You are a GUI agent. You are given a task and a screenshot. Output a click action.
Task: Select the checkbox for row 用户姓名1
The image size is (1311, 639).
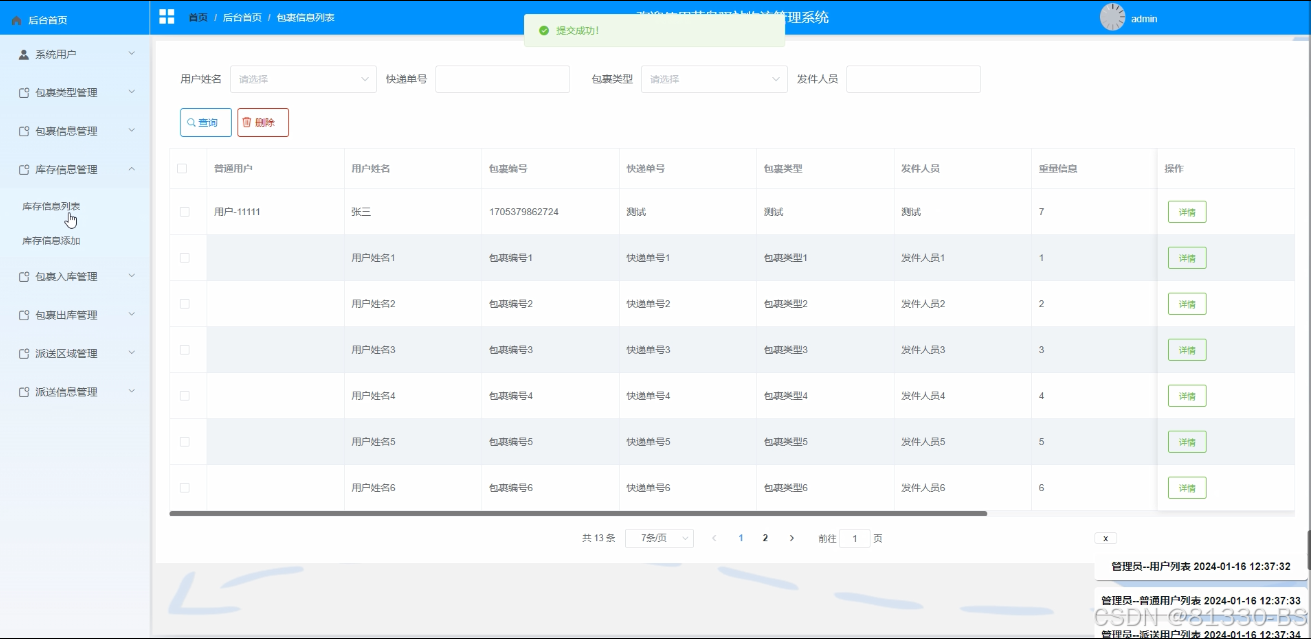tap(184, 258)
